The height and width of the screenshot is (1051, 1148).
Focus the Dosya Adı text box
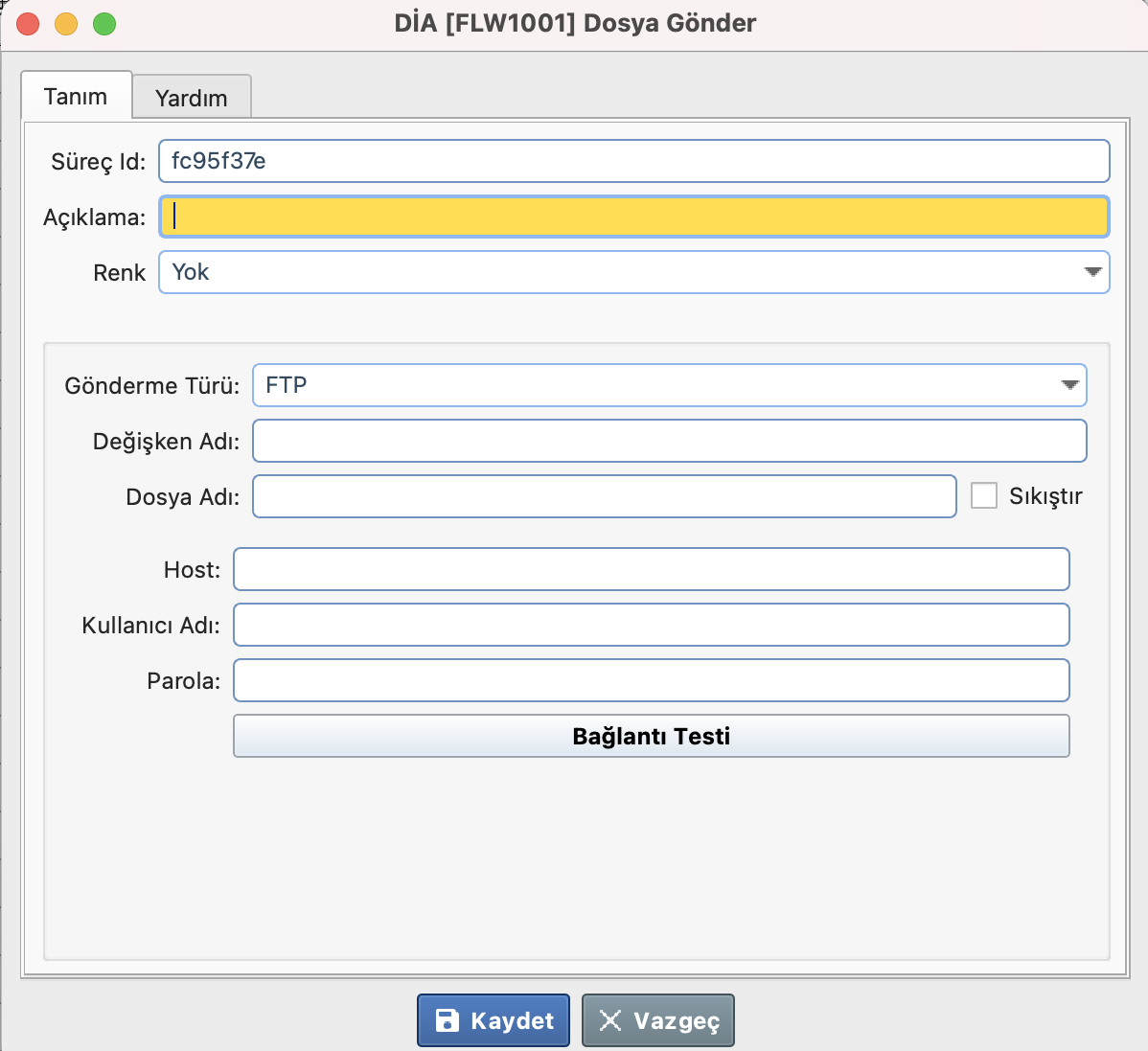pyautogui.click(x=604, y=496)
